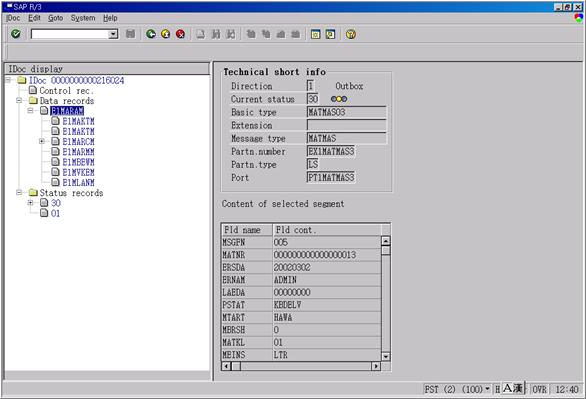Click the red Cancel icon

[181, 34]
